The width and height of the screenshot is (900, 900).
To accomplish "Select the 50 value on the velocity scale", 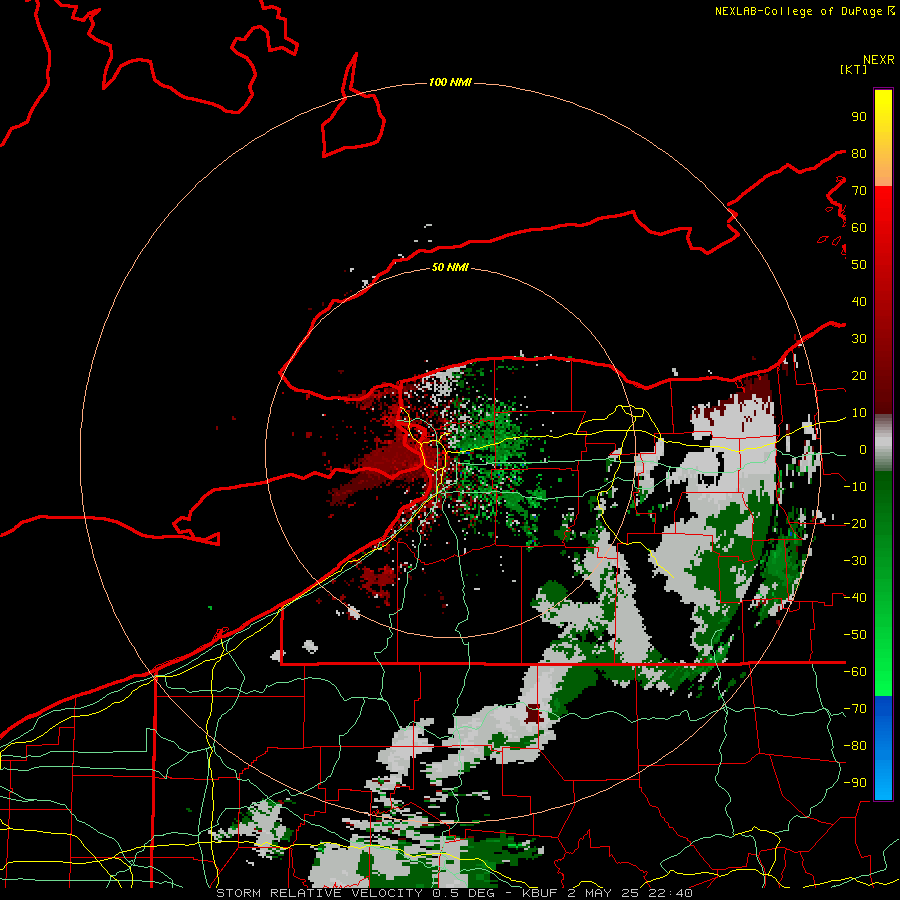I will click(x=859, y=265).
